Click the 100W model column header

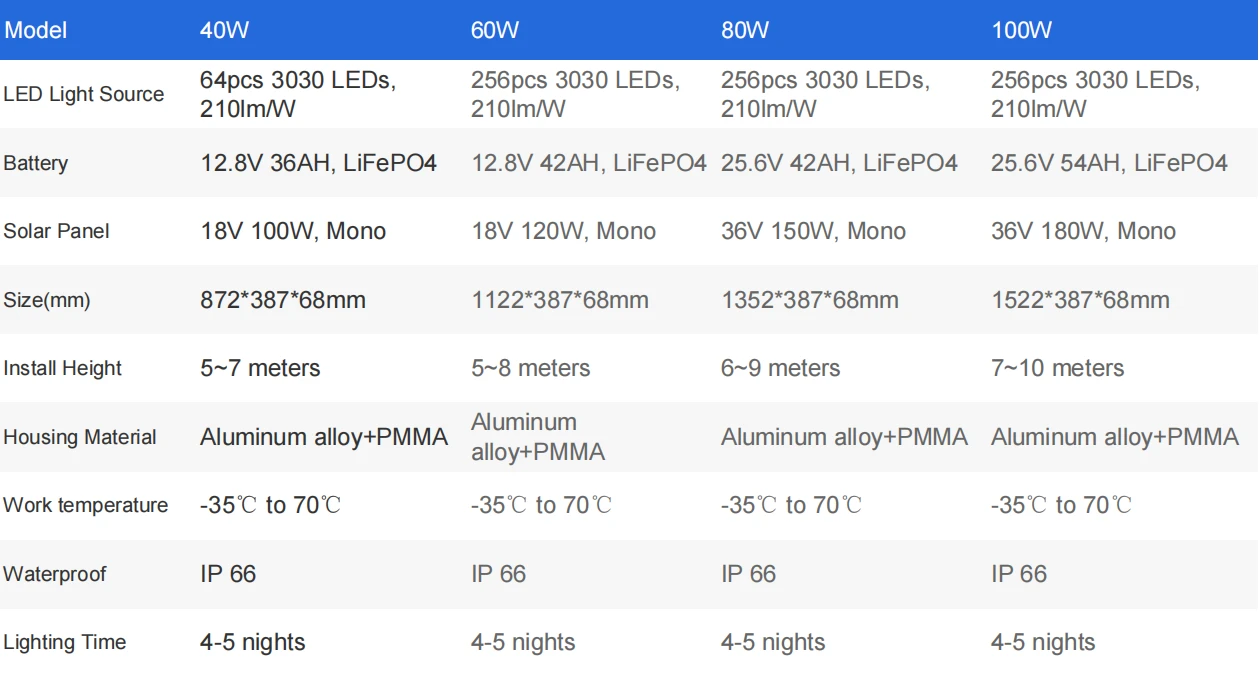click(x=1021, y=30)
